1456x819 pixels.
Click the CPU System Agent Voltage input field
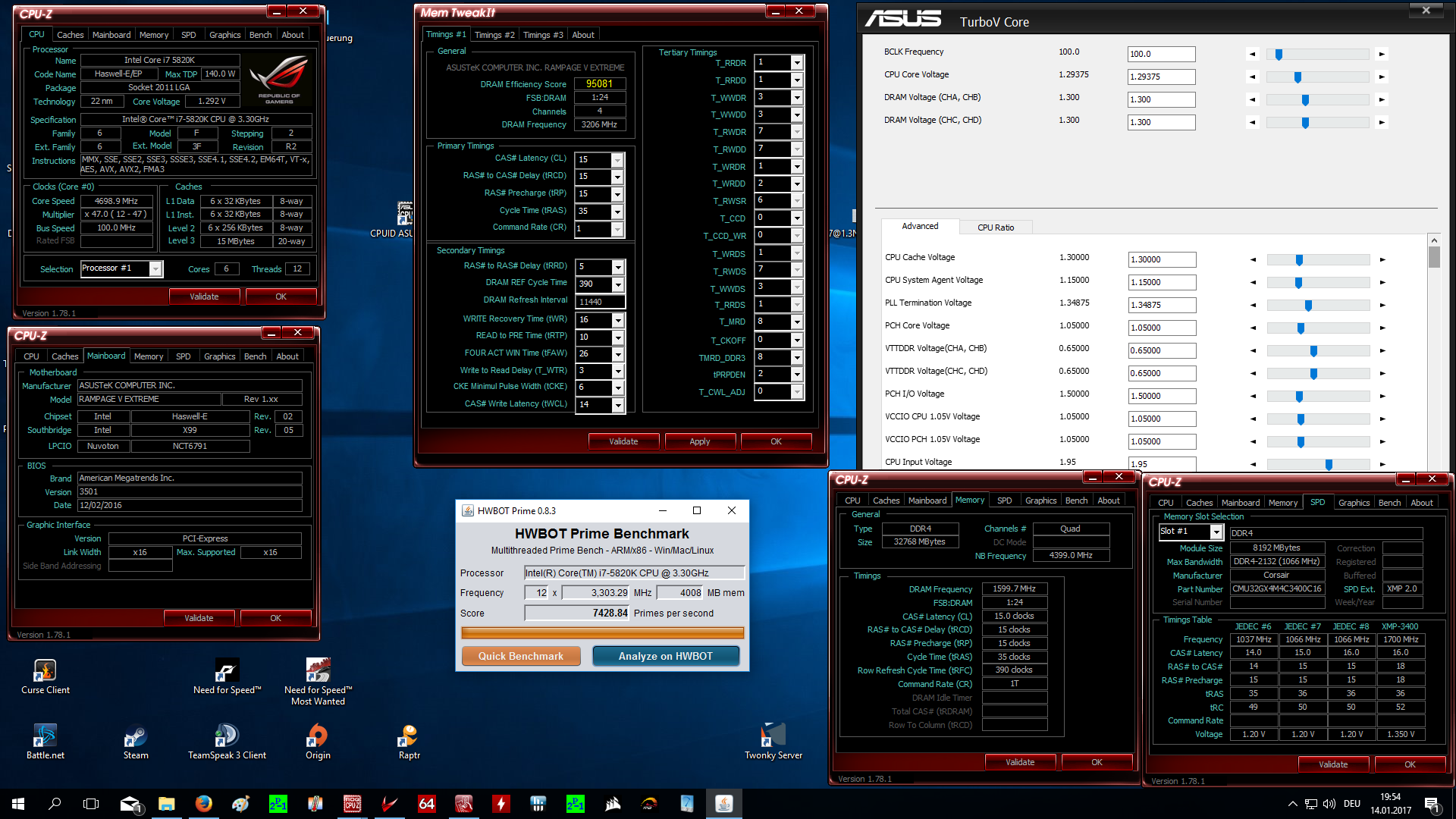pyautogui.click(x=1162, y=282)
